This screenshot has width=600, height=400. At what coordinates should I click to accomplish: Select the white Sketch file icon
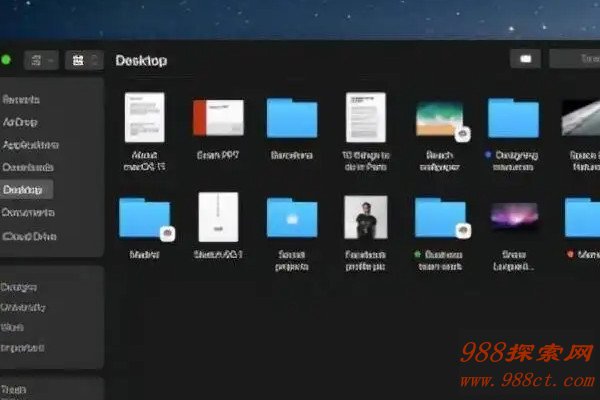[218, 216]
